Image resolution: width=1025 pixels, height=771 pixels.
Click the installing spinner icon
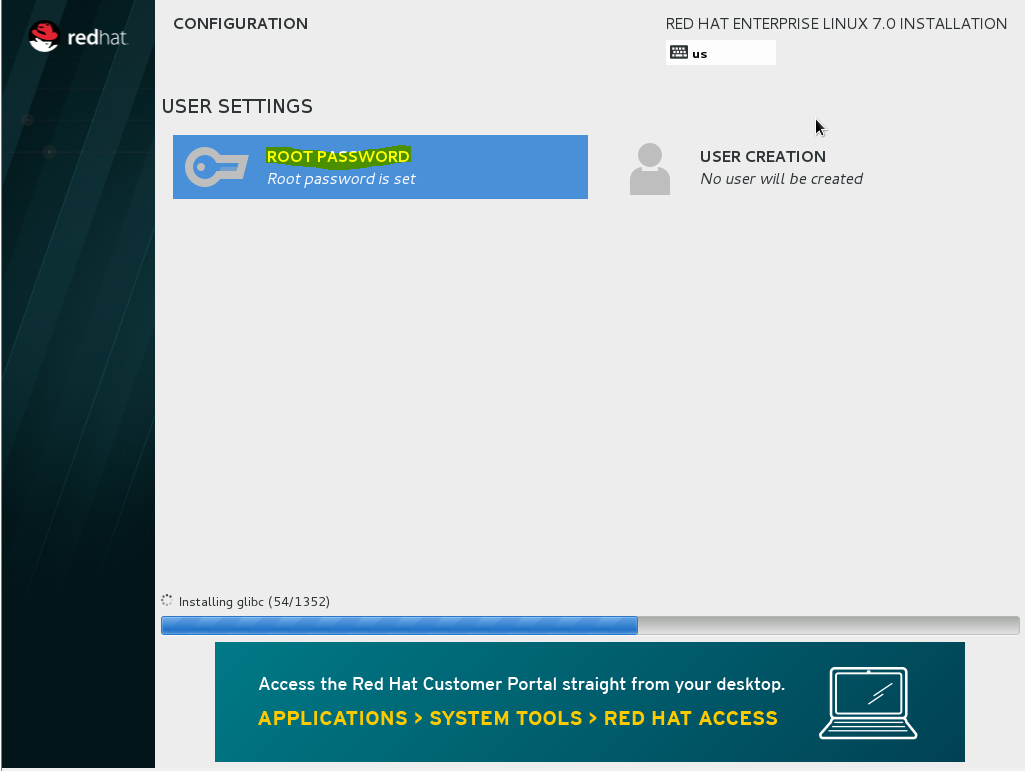[x=167, y=600]
